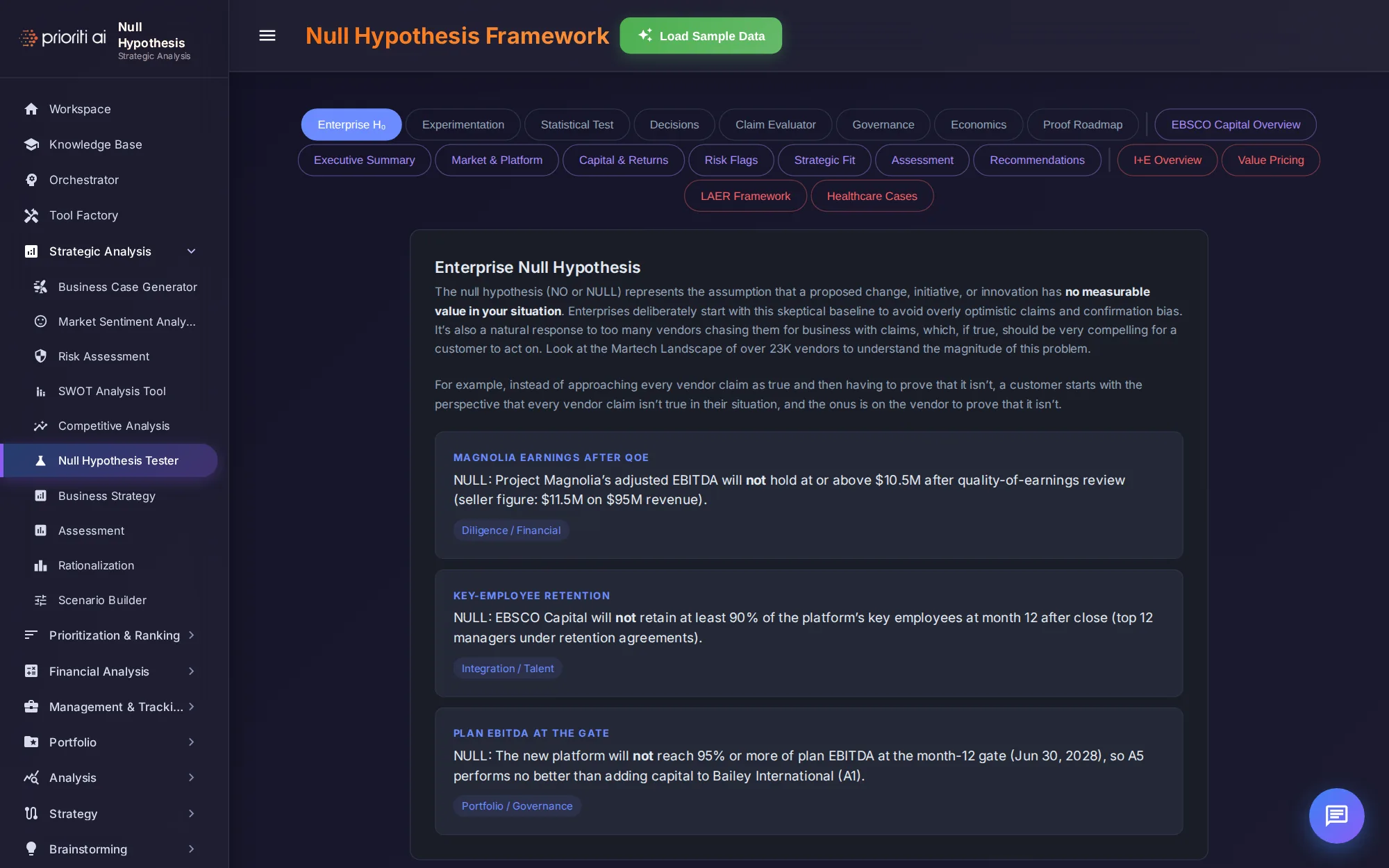This screenshot has height=868, width=1389.
Task: Select the Assessment pill tab
Action: pyautogui.click(x=922, y=160)
